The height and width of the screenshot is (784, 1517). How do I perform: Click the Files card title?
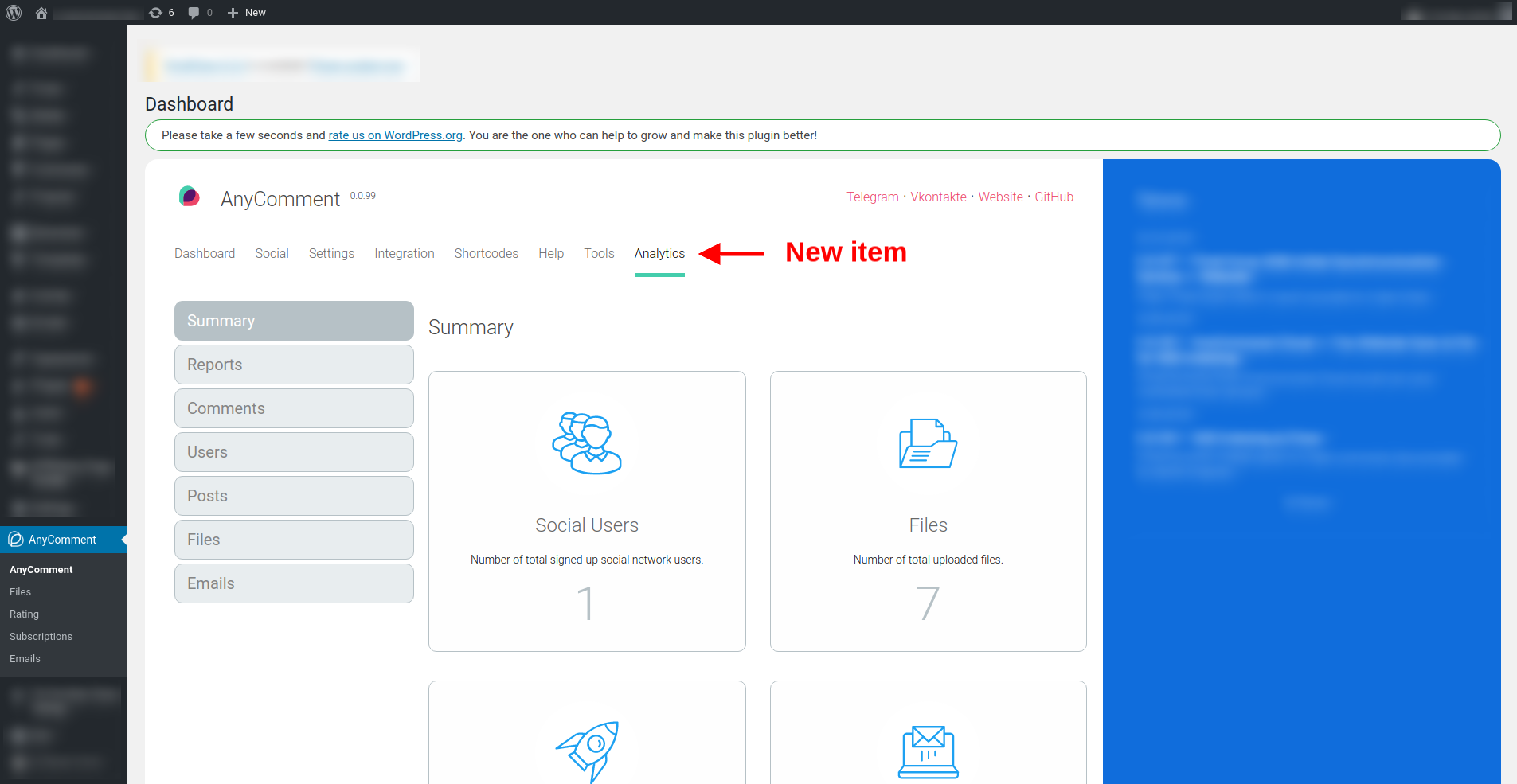point(929,525)
